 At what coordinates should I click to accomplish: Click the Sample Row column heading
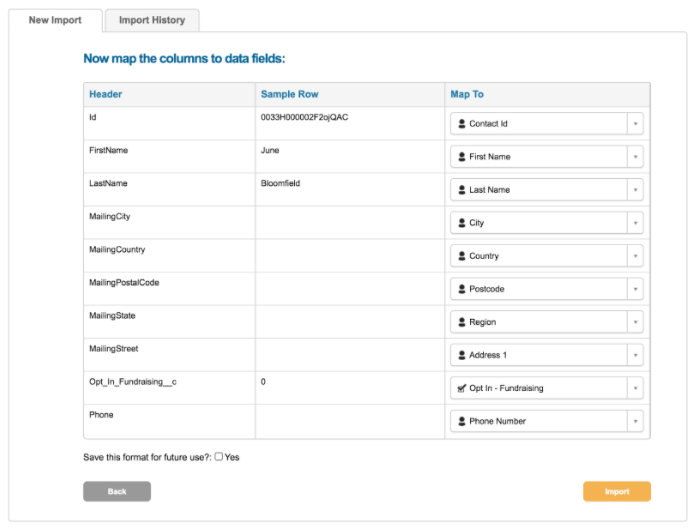pos(289,94)
